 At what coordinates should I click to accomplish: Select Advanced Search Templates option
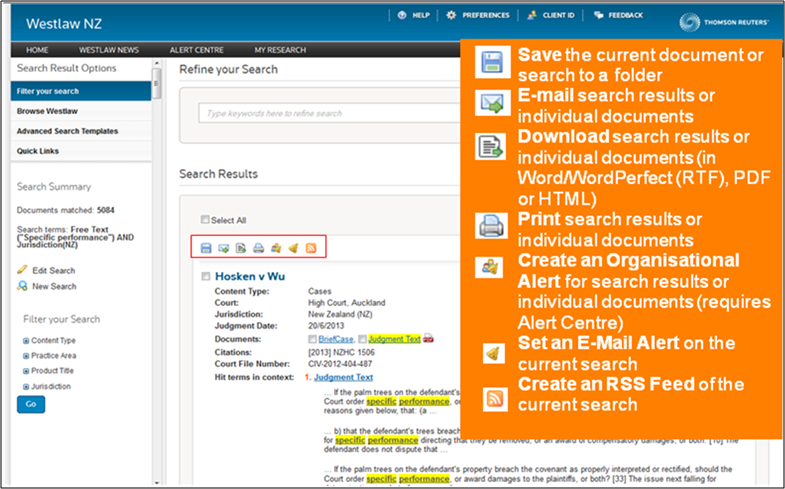click(x=81, y=131)
